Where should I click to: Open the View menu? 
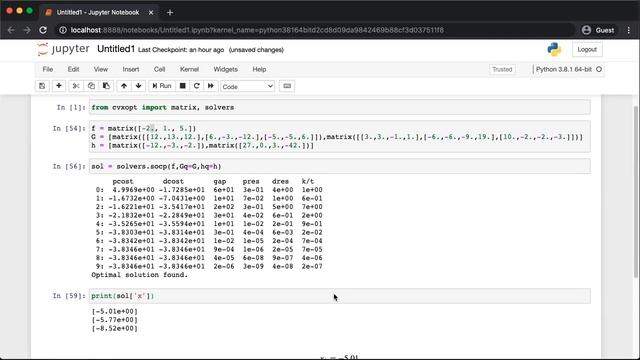click(101, 69)
